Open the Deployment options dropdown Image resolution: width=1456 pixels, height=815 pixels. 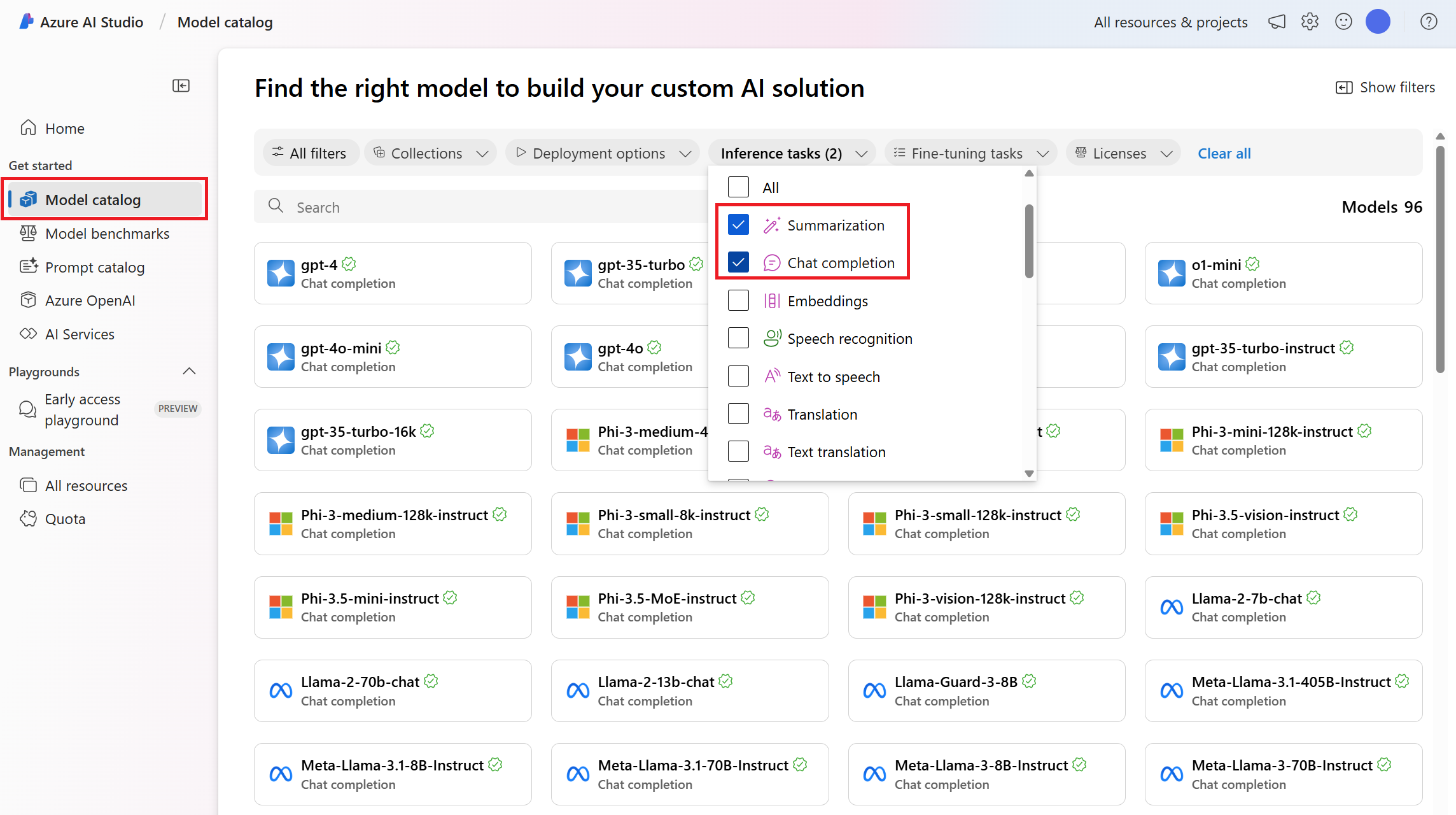[x=602, y=153]
